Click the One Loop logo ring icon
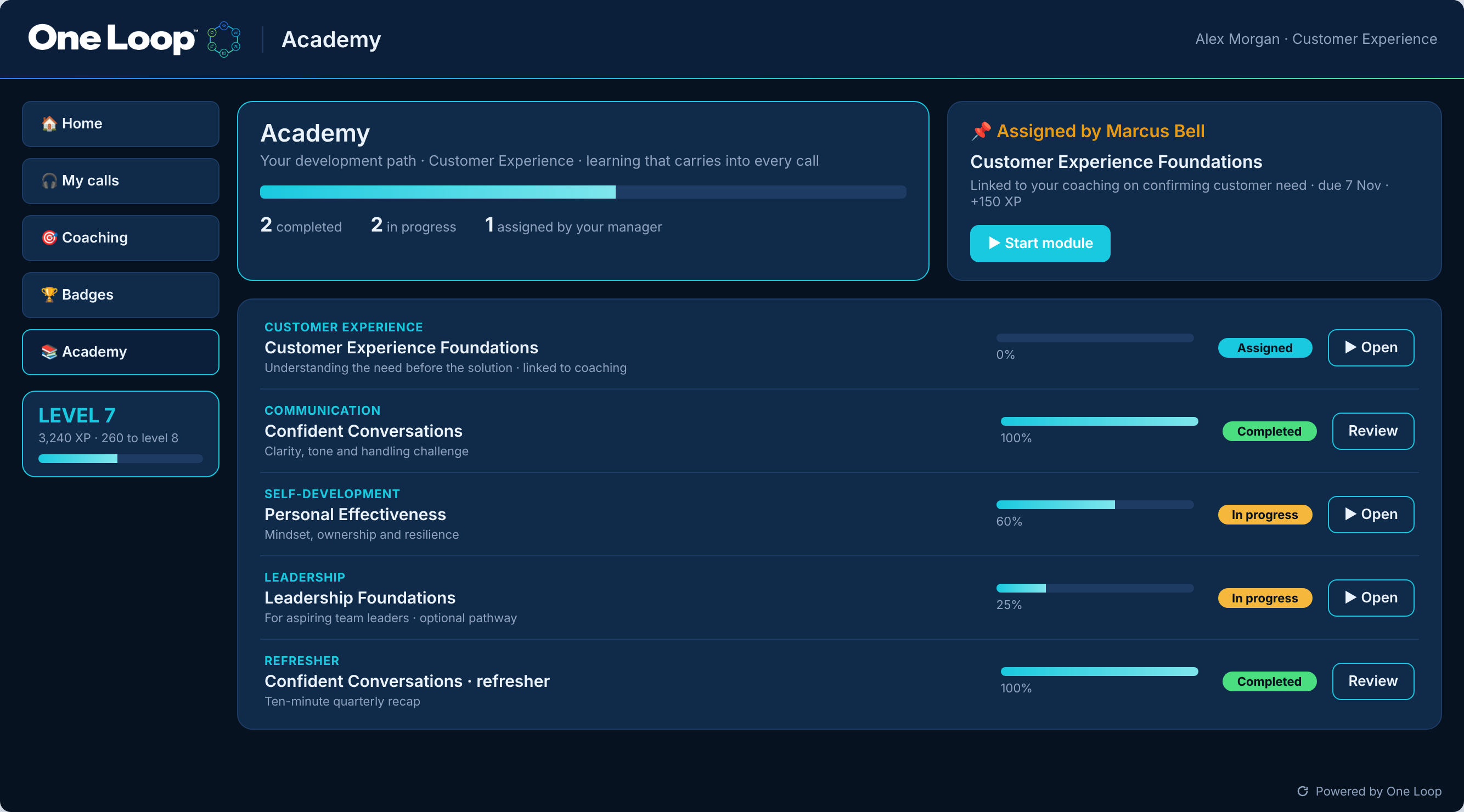1464x812 pixels. (223, 39)
